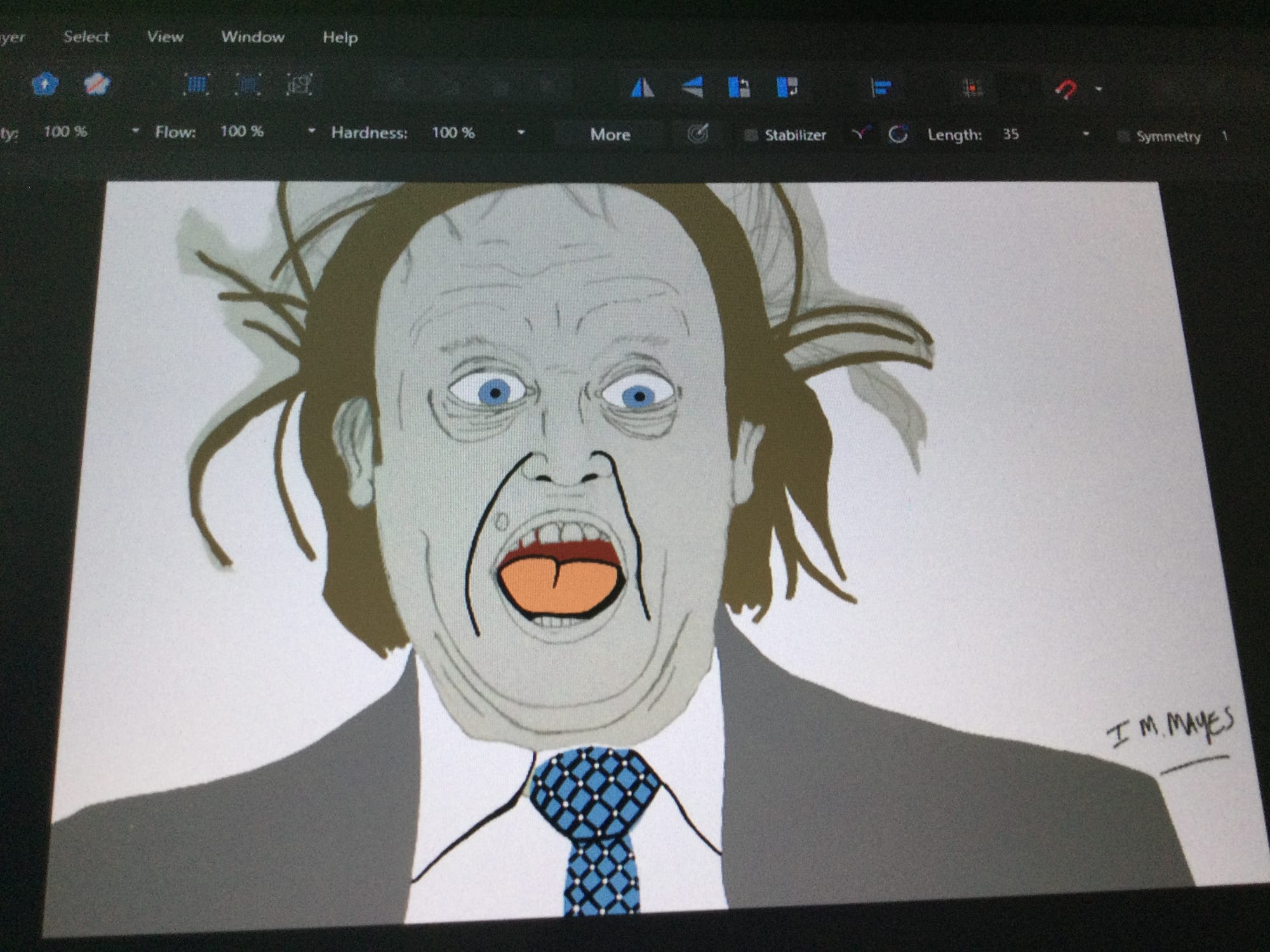Select the rope stabilizer mode icon
The height and width of the screenshot is (952, 1270).
[x=860, y=134]
